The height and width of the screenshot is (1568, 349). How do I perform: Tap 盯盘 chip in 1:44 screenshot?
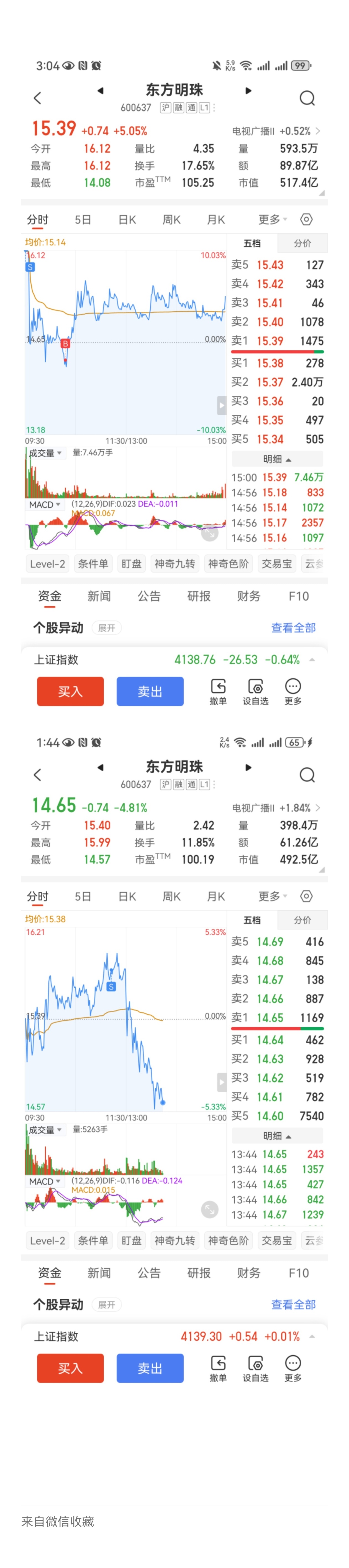(131, 1241)
